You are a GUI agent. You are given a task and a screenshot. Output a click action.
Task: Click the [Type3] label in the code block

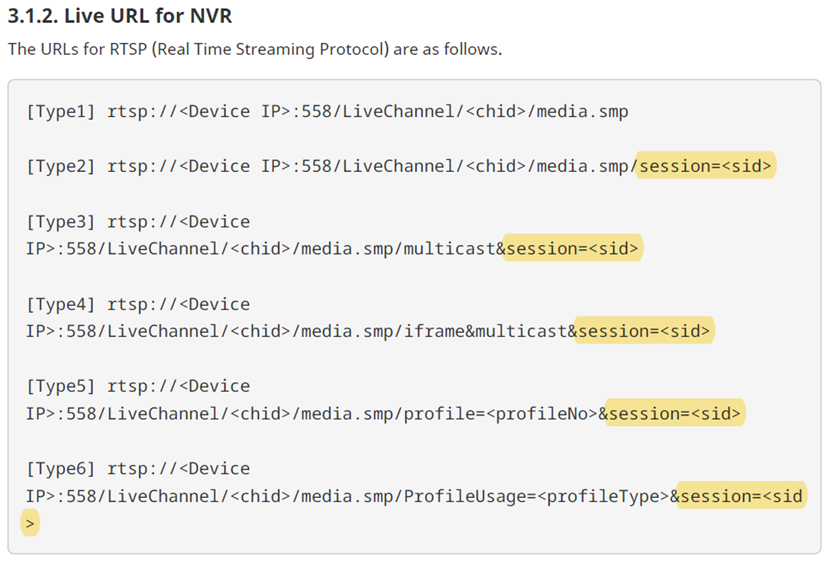(x=61, y=221)
